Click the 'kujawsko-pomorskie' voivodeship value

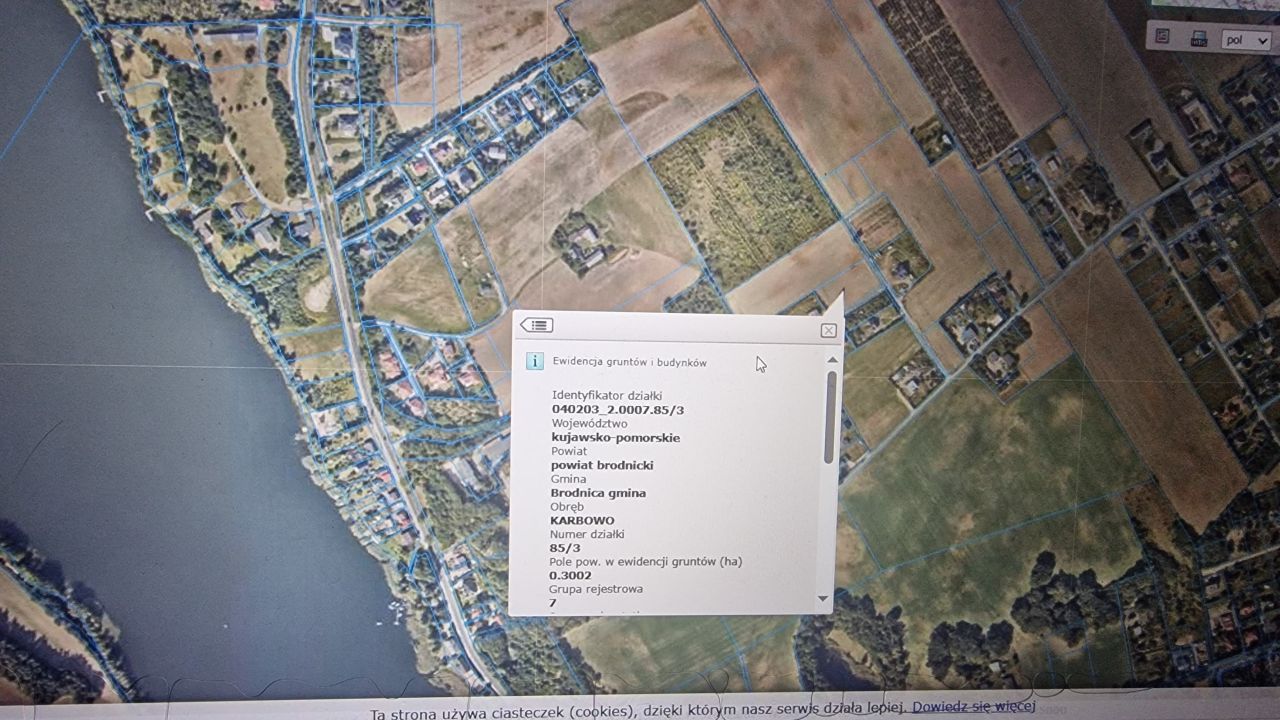[x=615, y=438]
